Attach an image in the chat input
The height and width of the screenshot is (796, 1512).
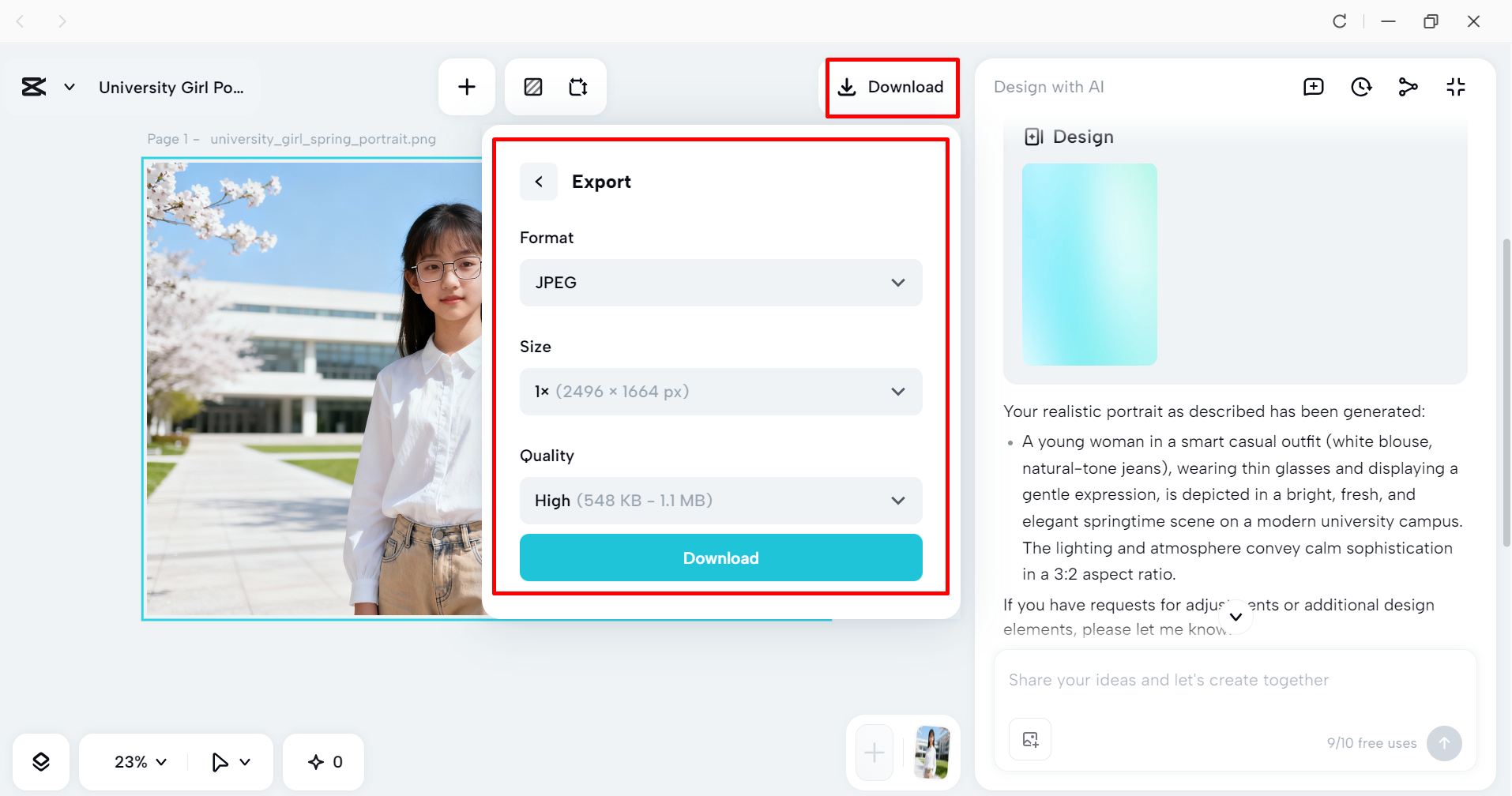click(1029, 738)
